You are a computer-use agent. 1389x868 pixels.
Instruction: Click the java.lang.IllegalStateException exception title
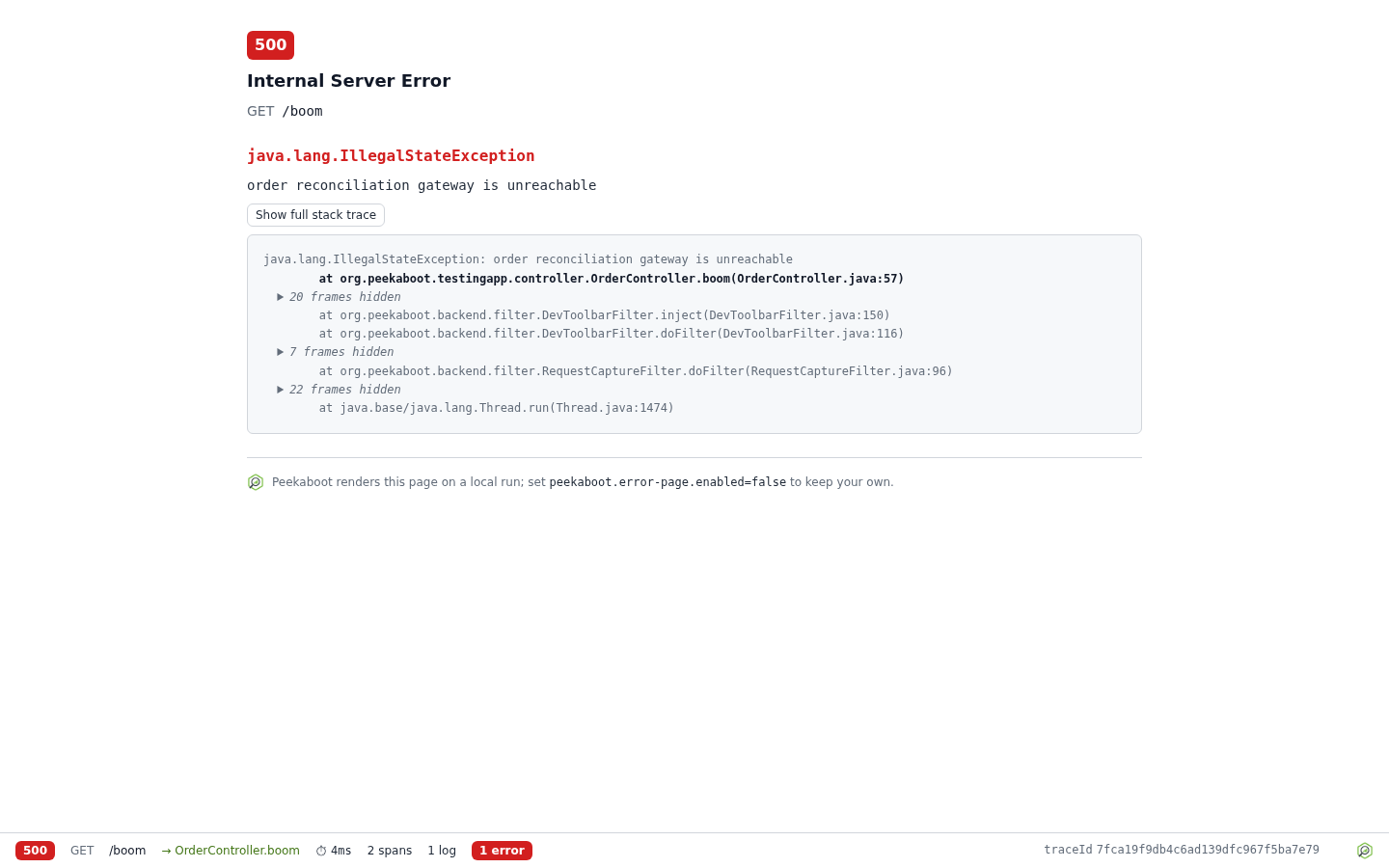391,156
